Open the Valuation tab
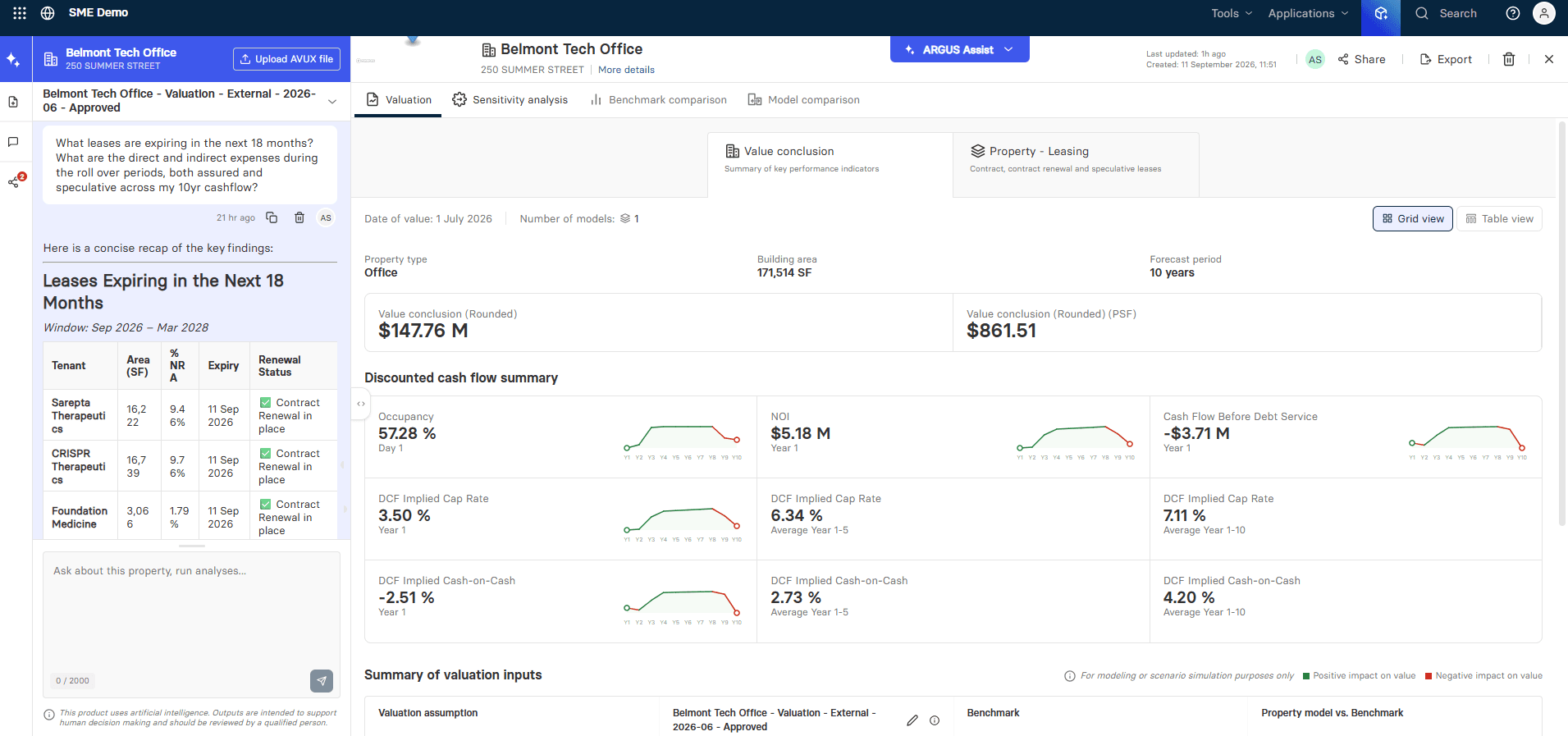 (x=398, y=100)
